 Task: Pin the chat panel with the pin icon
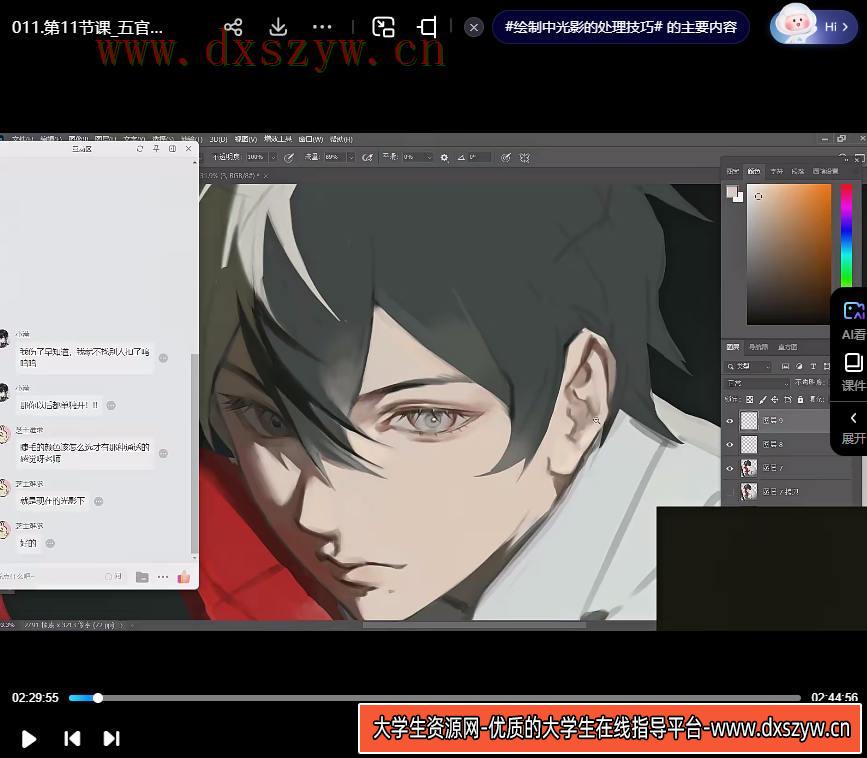tap(156, 149)
